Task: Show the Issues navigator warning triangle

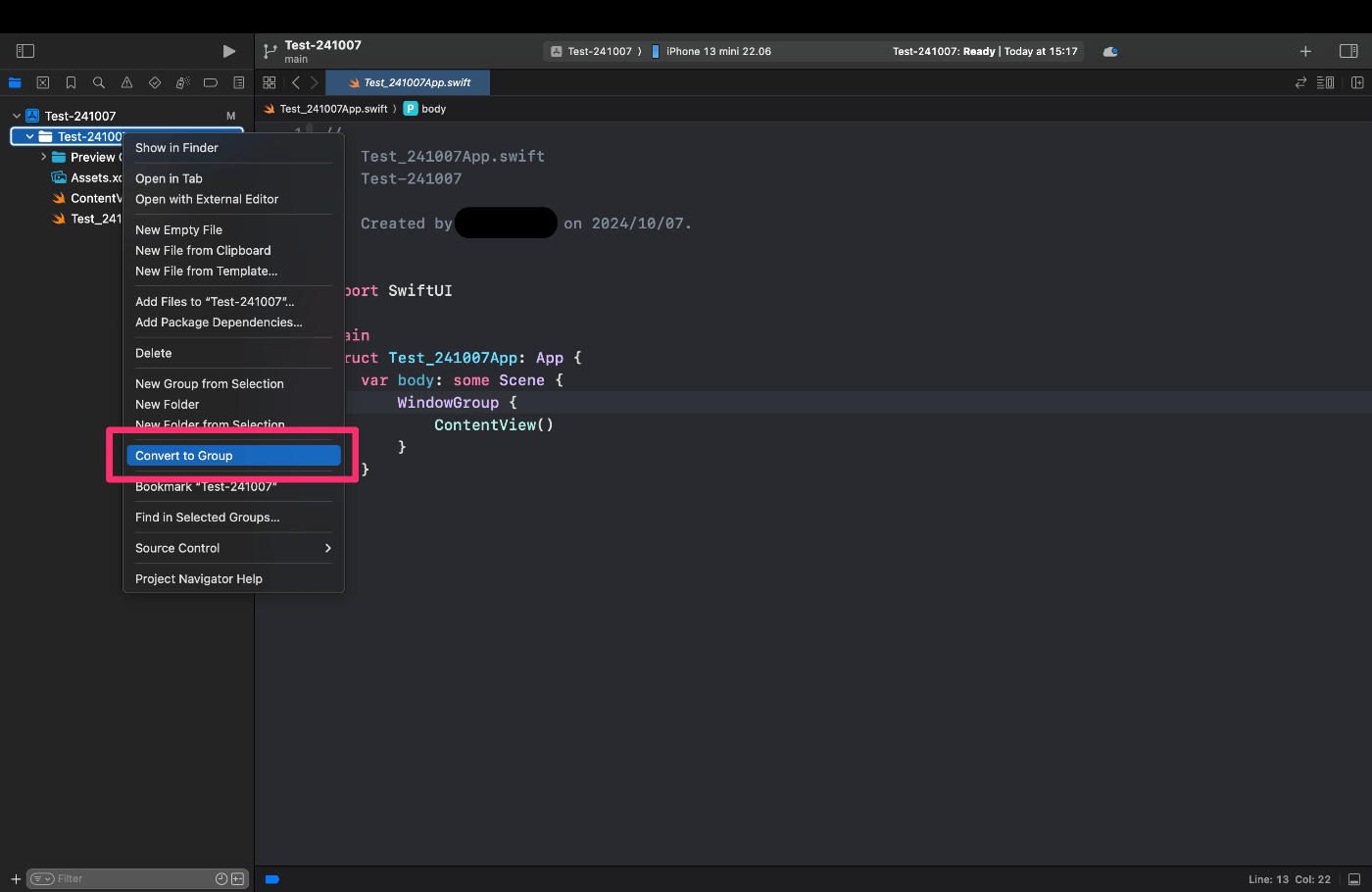Action: point(126,82)
